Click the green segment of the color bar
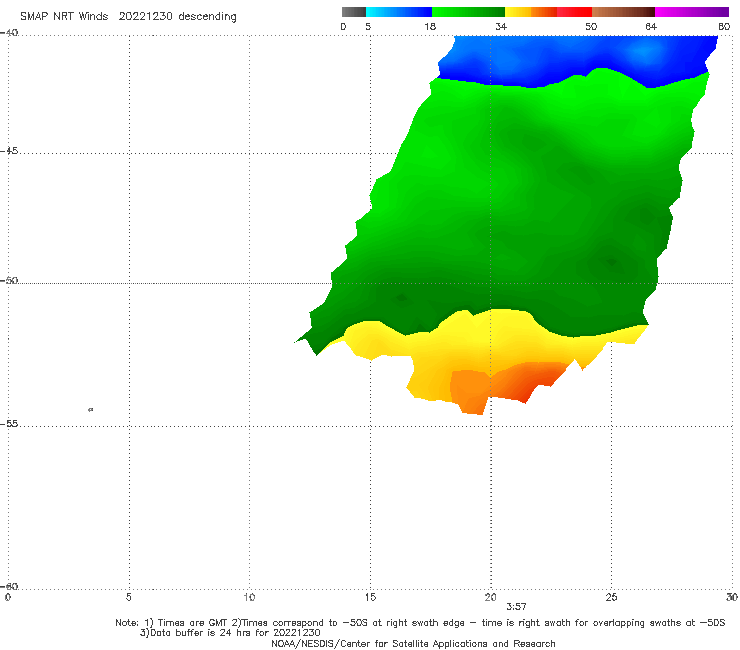The height and width of the screenshot is (650, 740). click(468, 12)
